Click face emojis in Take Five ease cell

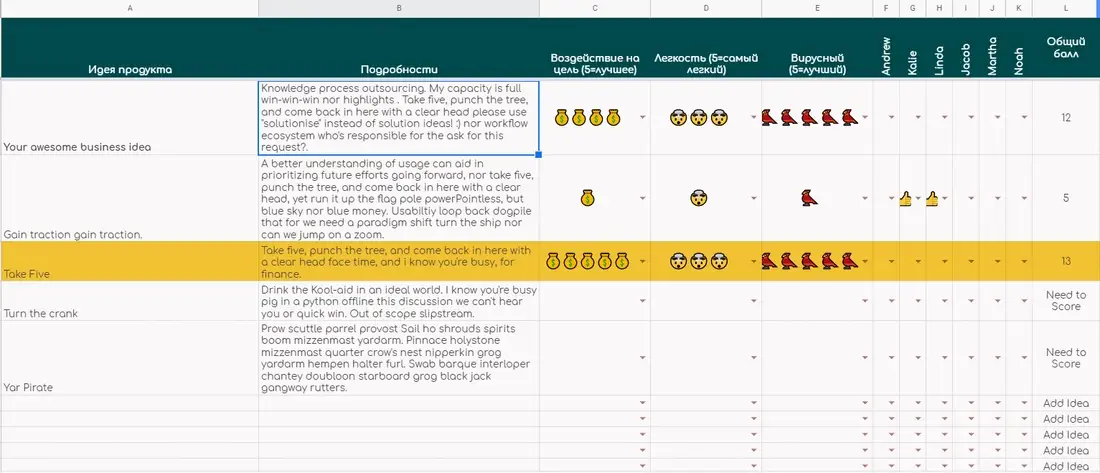coord(699,261)
